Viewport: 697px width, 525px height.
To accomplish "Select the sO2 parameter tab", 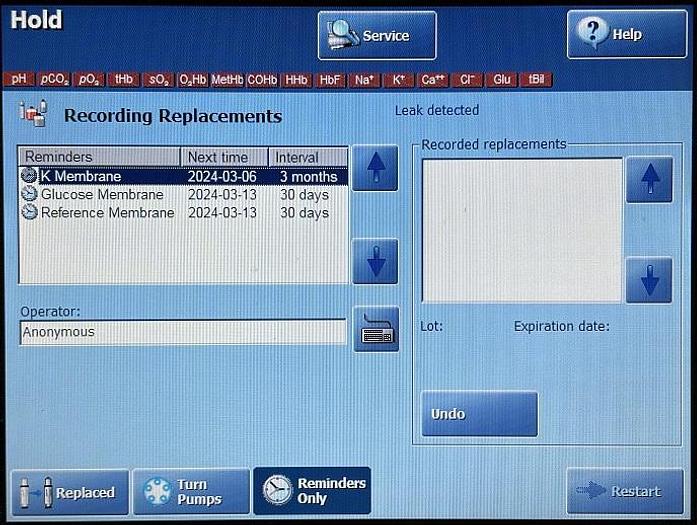I will point(158,80).
